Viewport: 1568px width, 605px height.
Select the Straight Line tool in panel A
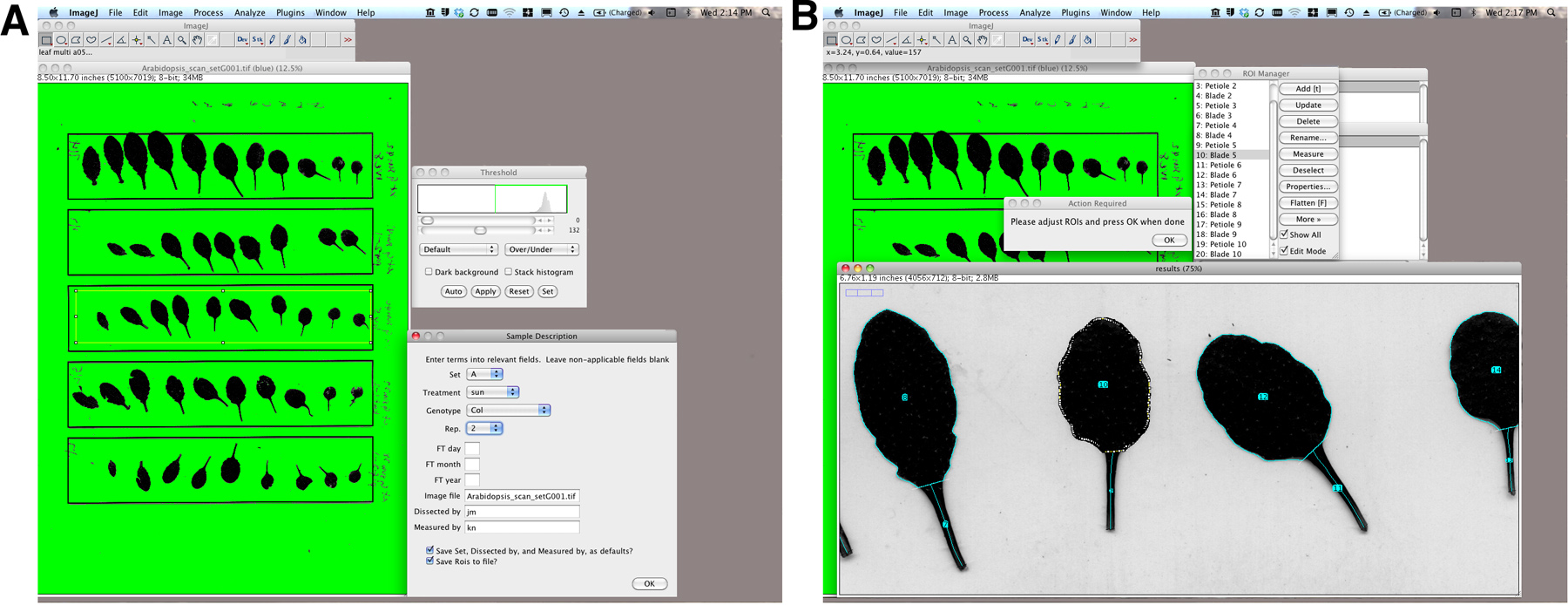click(106, 40)
